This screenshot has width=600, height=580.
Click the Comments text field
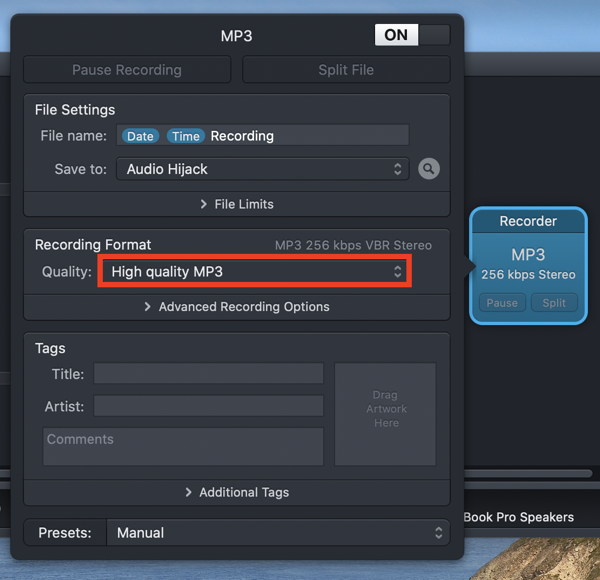(x=183, y=446)
